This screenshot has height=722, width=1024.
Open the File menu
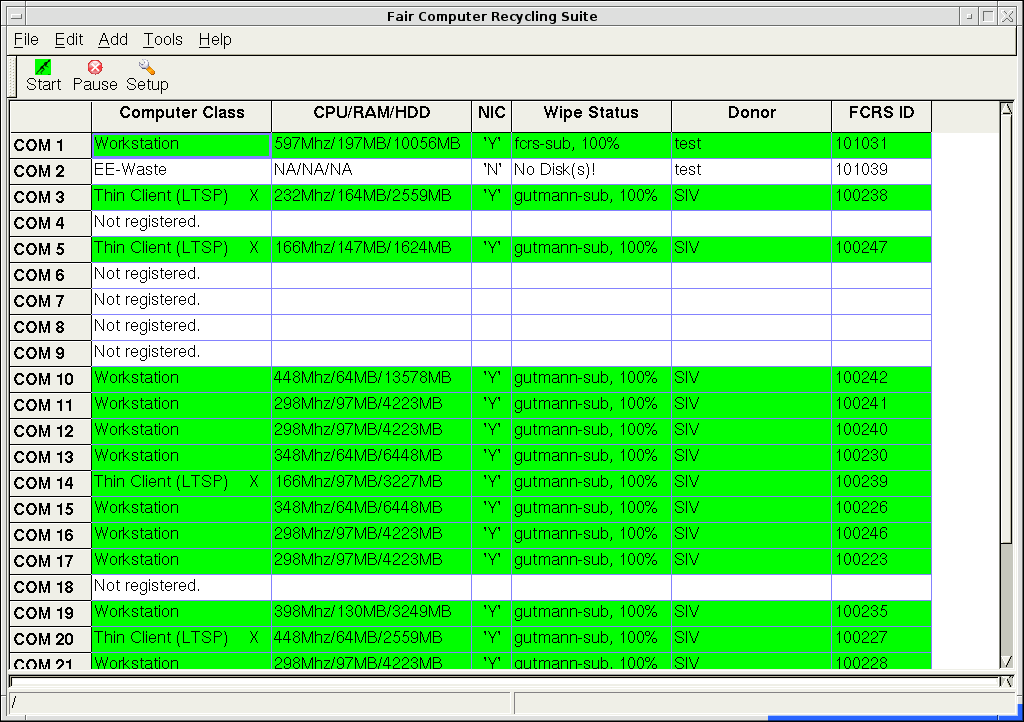click(x=26, y=40)
